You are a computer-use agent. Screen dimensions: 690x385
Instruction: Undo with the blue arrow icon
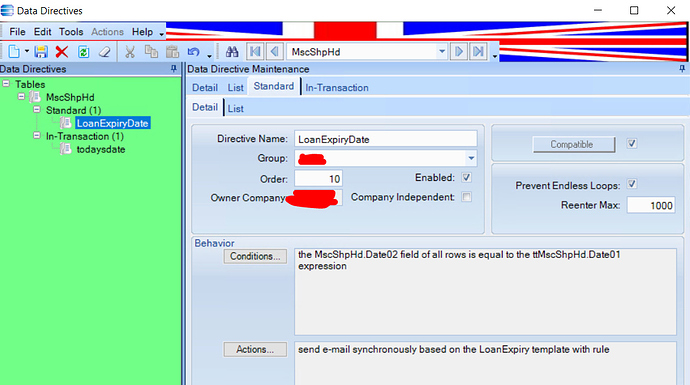coord(194,52)
